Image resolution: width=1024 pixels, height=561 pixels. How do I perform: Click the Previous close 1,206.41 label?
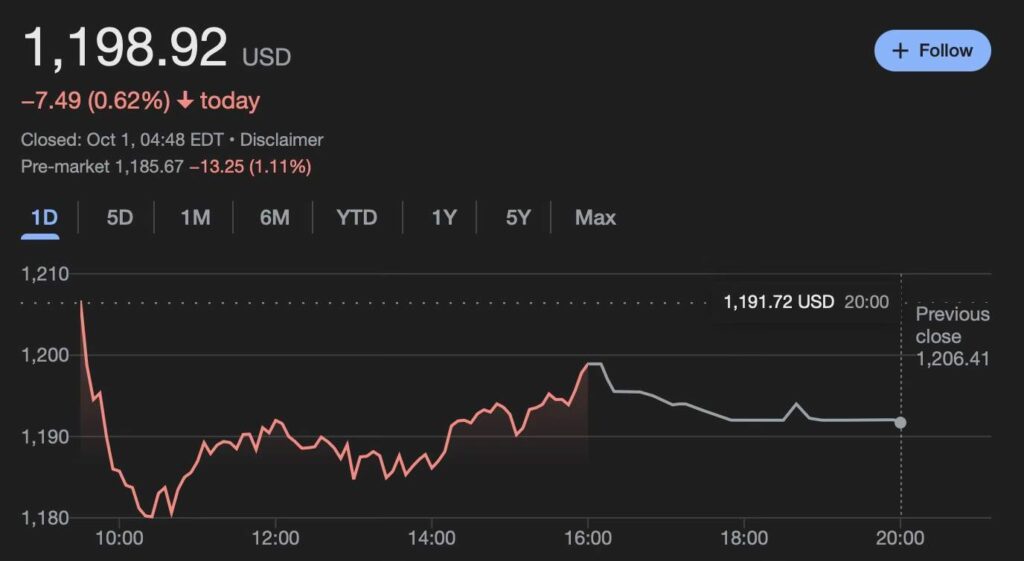click(952, 336)
